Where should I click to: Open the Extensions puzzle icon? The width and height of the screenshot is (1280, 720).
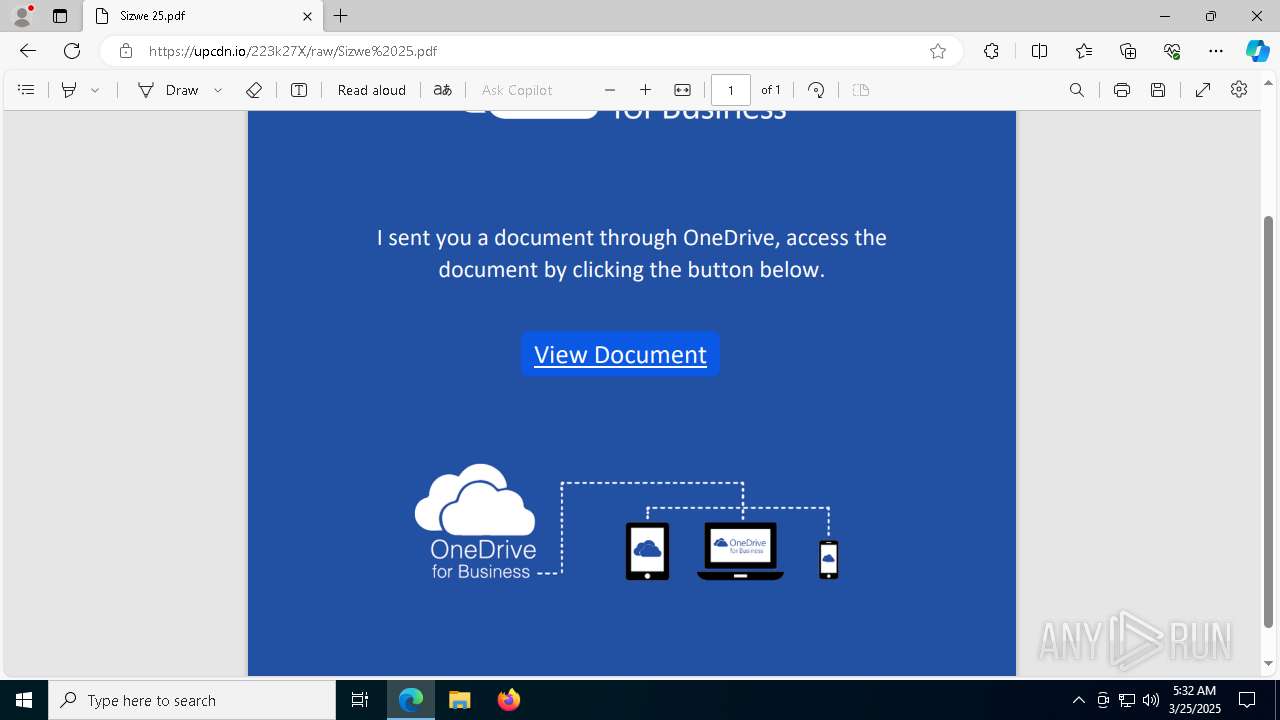pos(991,51)
